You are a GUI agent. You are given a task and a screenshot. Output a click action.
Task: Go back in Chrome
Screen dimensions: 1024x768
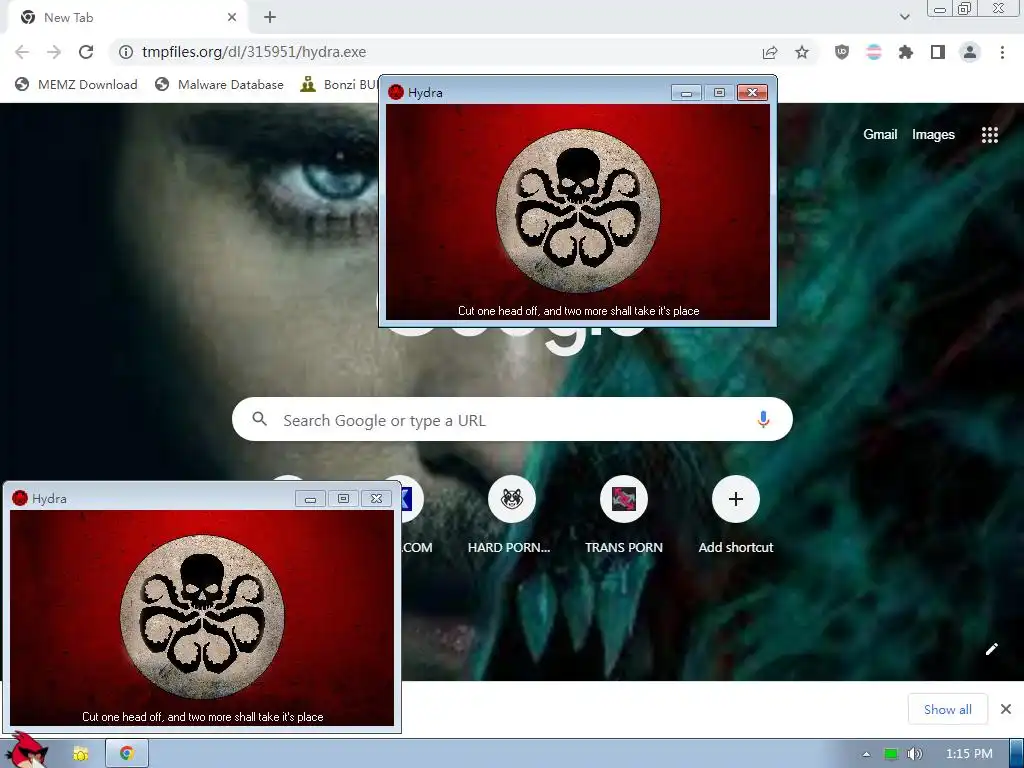tap(22, 52)
